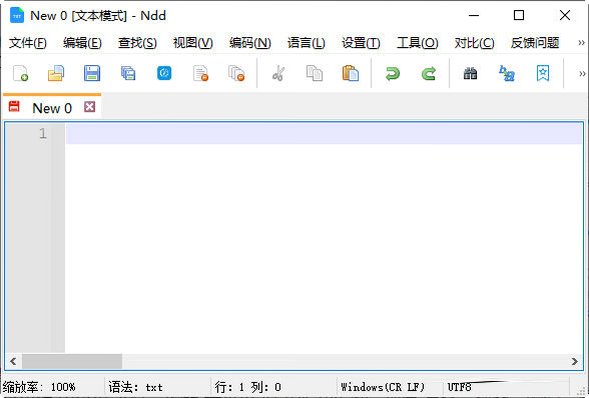This screenshot has height=398, width=589.
Task: Open the 视图(V) menu
Action: click(193, 43)
